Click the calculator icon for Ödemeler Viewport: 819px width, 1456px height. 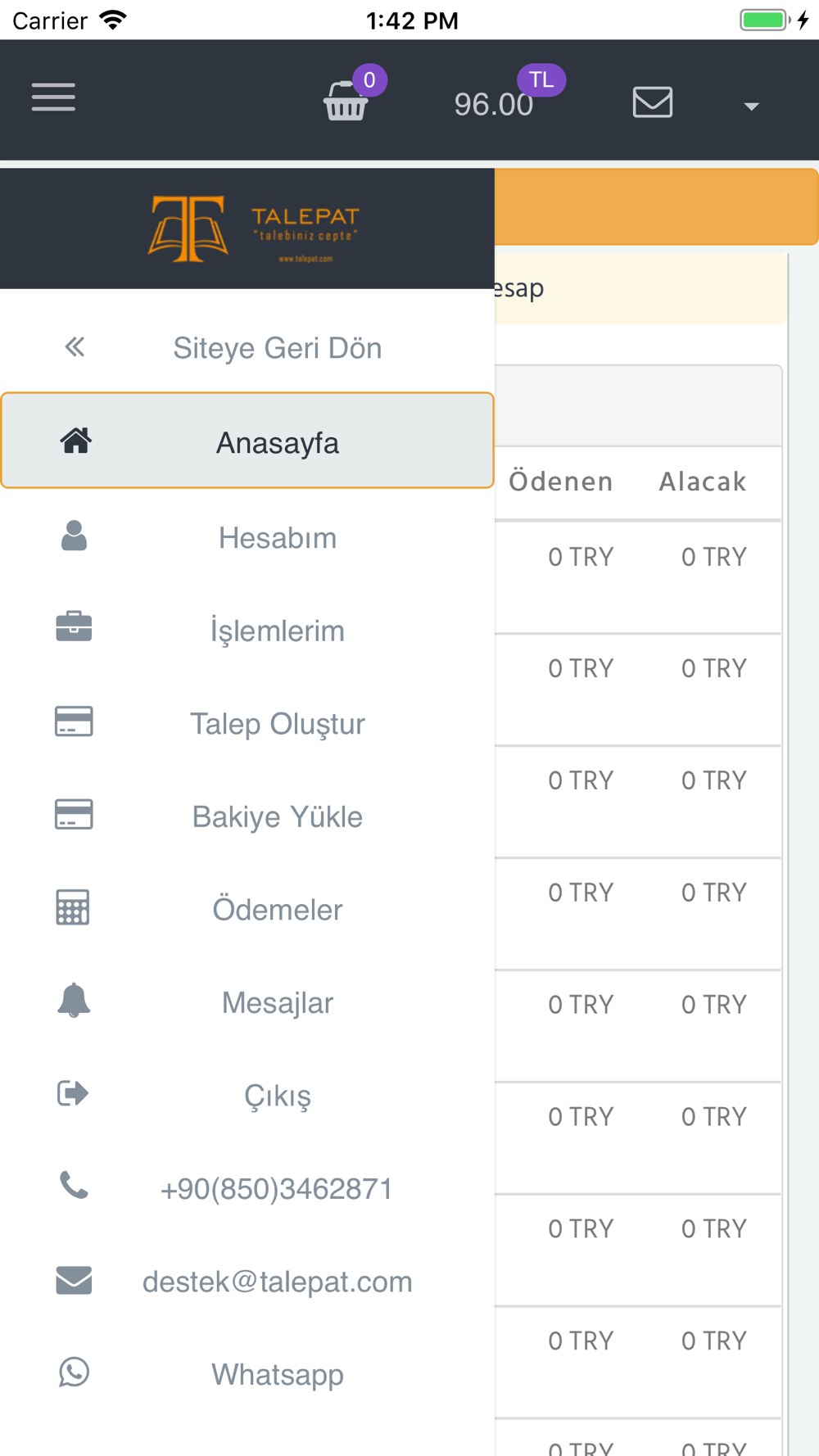(x=73, y=907)
